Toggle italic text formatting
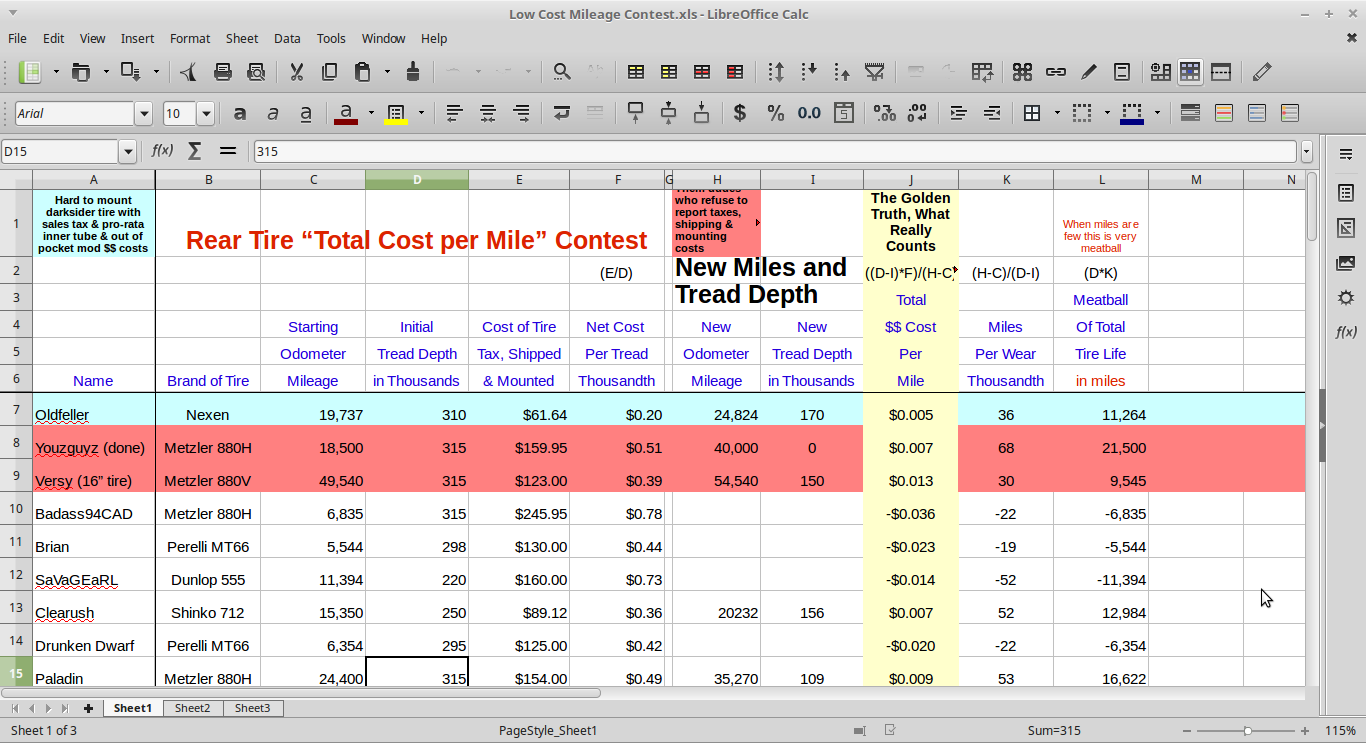 click(273, 113)
